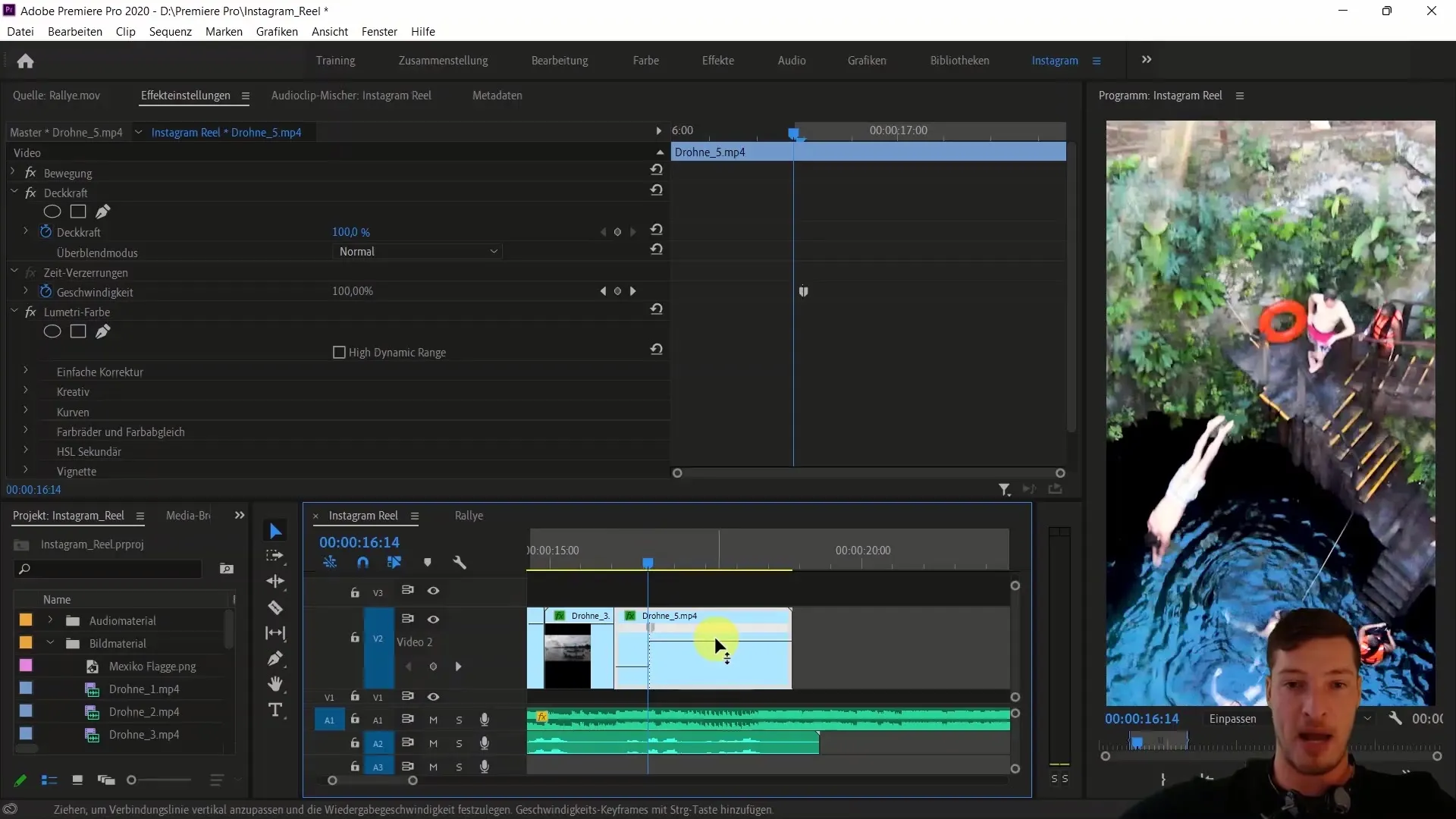Toggle Deckkraft stopwatch animation
This screenshot has height=819, width=1456.
click(x=45, y=232)
